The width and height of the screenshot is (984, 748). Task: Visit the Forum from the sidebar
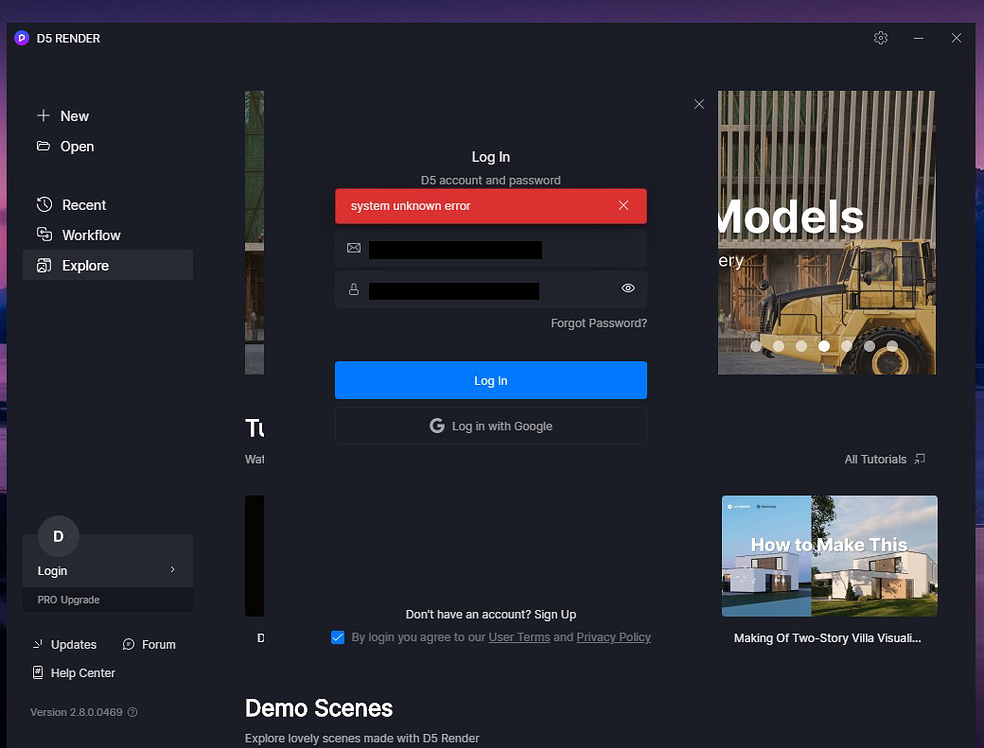(x=149, y=644)
